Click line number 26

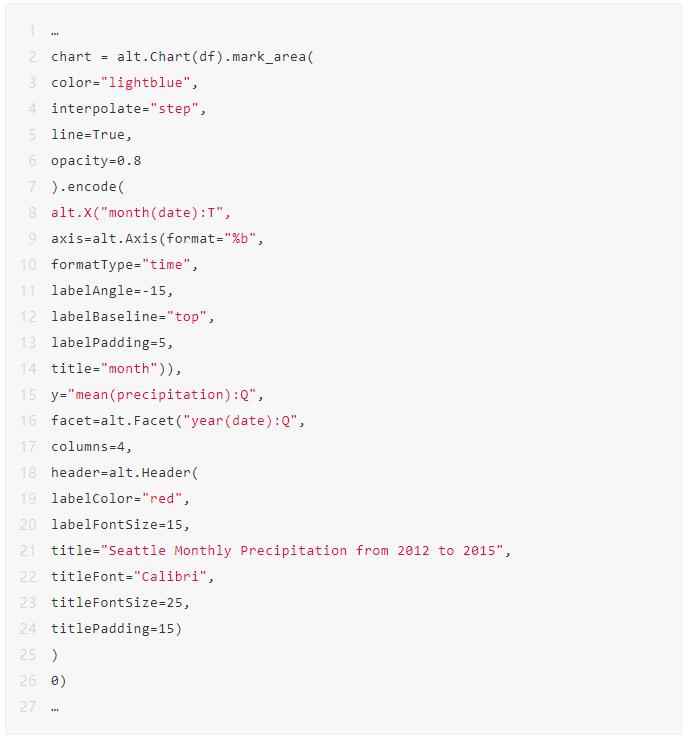pyautogui.click(x=28, y=681)
